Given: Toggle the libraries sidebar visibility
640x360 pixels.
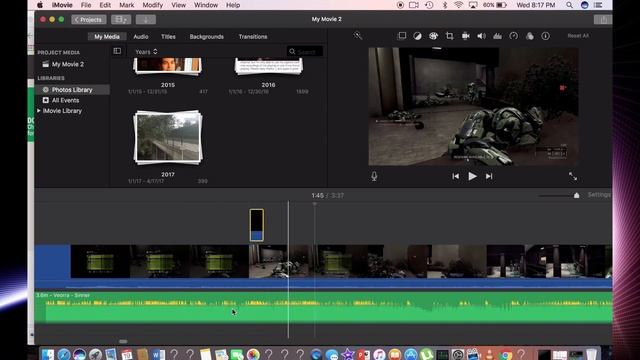Looking at the screenshot, I should click(117, 51).
